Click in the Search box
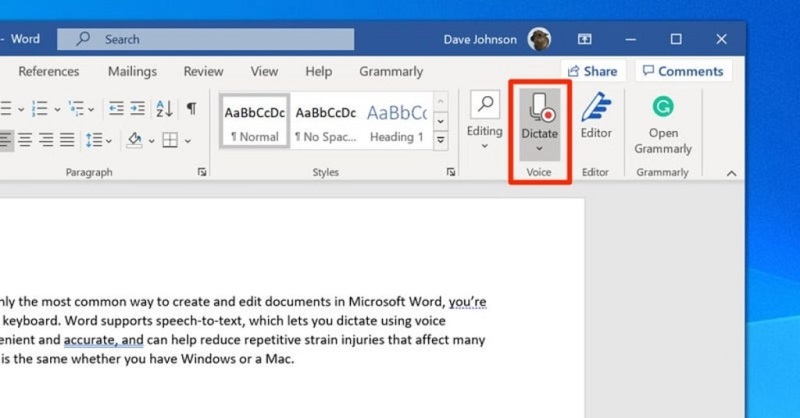This screenshot has width=800, height=418. pyautogui.click(x=205, y=39)
